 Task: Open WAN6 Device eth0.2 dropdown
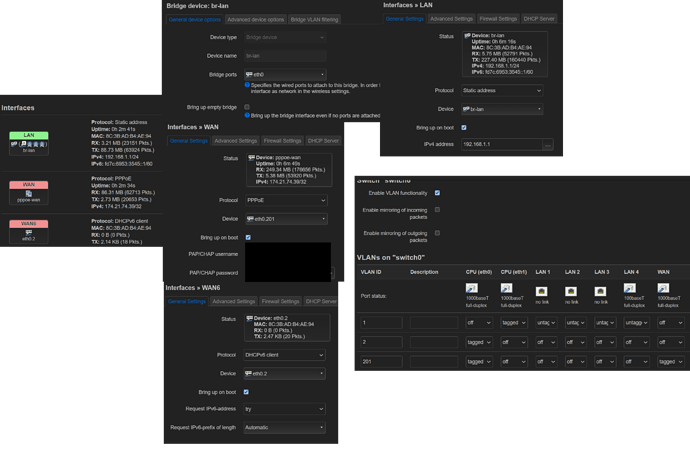(285, 373)
